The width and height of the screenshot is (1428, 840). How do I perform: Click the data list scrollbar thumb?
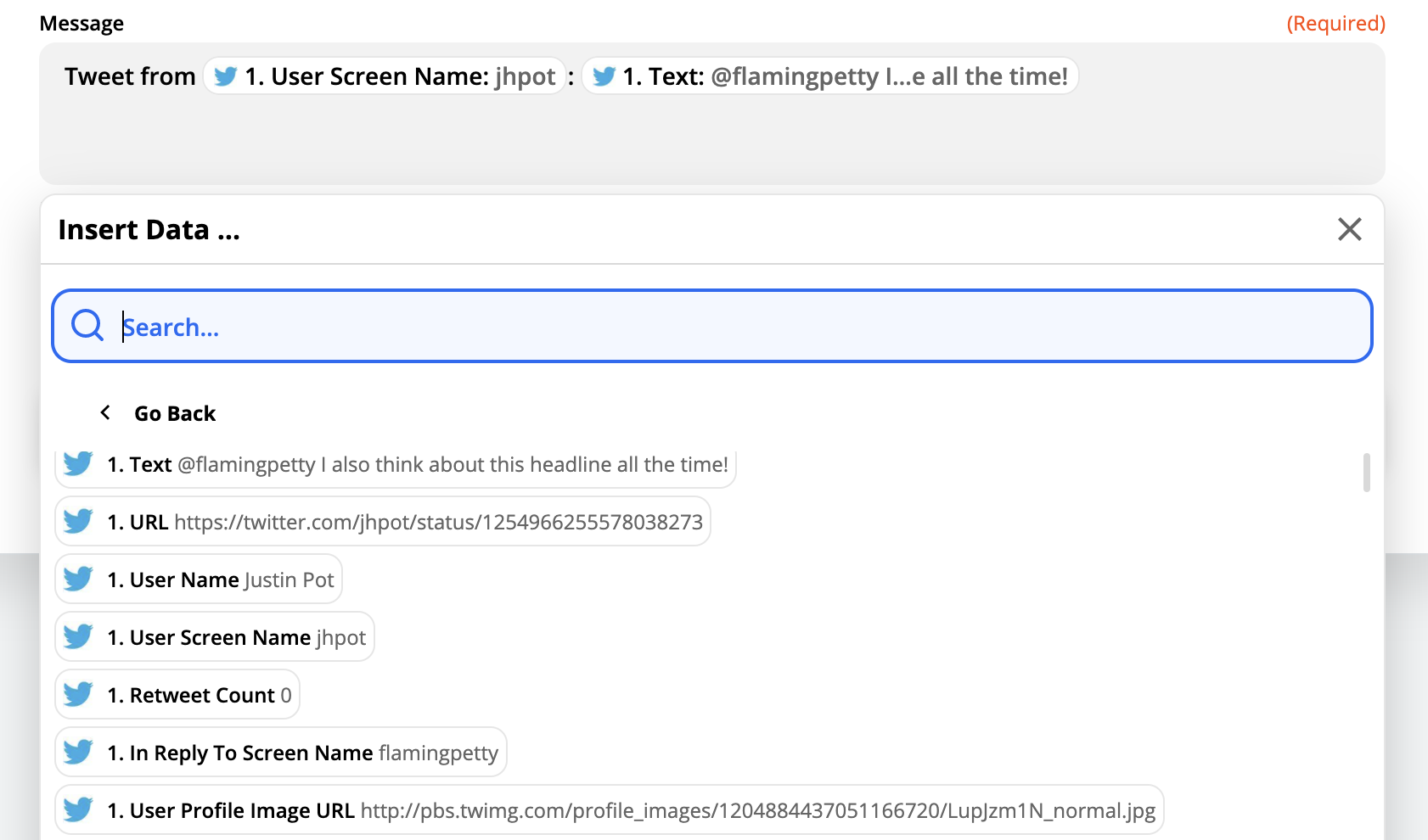tap(1367, 473)
